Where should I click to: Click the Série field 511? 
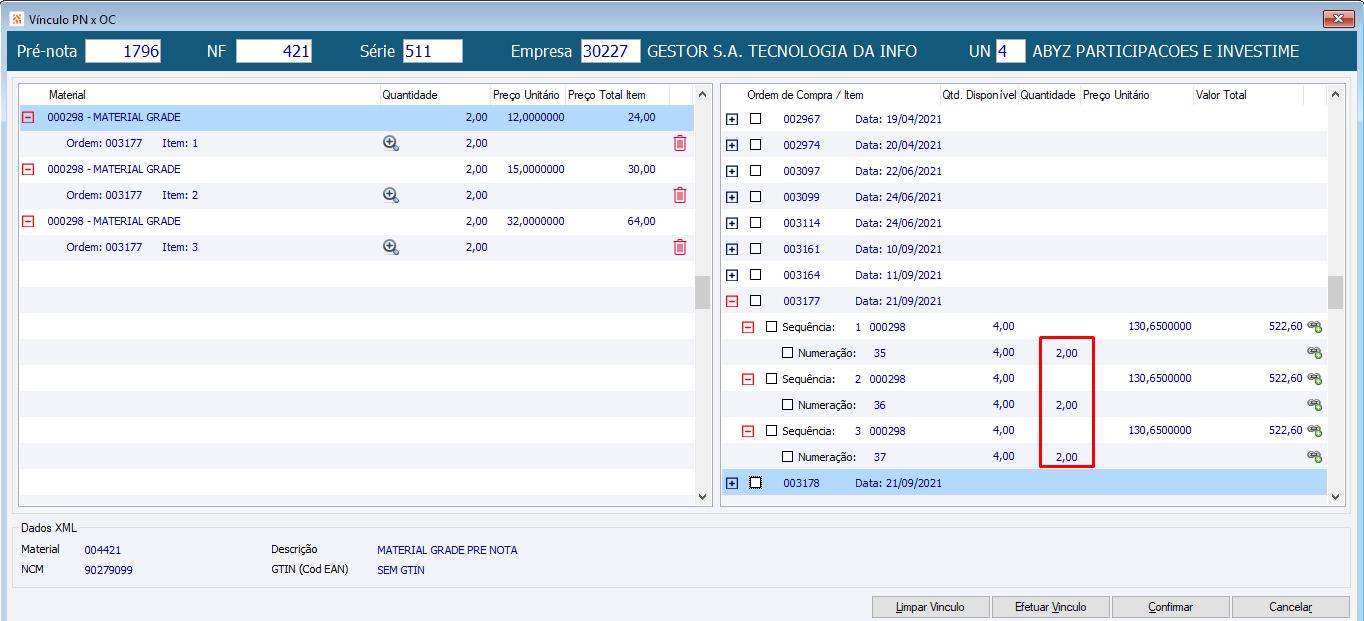tap(432, 51)
